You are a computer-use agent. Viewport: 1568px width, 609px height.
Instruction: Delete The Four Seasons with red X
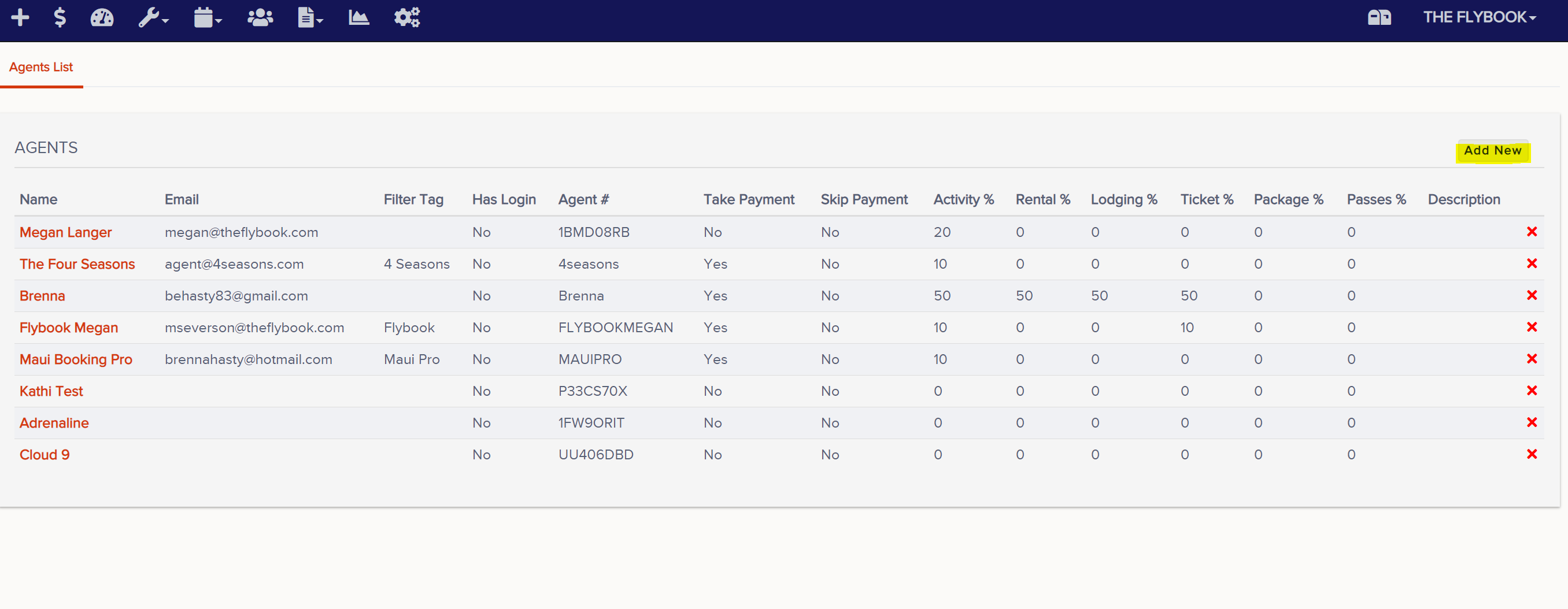(1532, 263)
